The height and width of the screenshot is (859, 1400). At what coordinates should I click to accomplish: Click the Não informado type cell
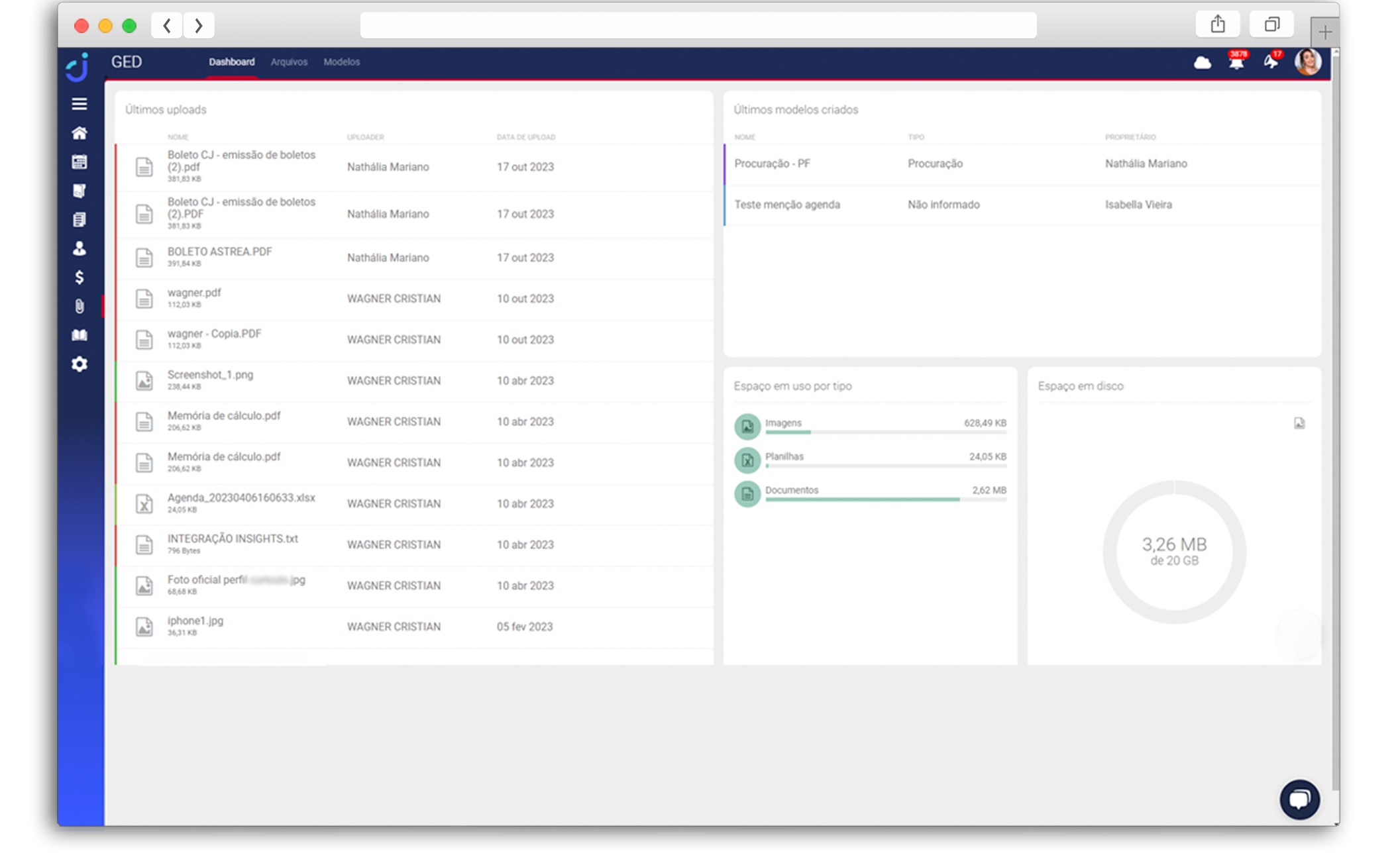click(943, 205)
